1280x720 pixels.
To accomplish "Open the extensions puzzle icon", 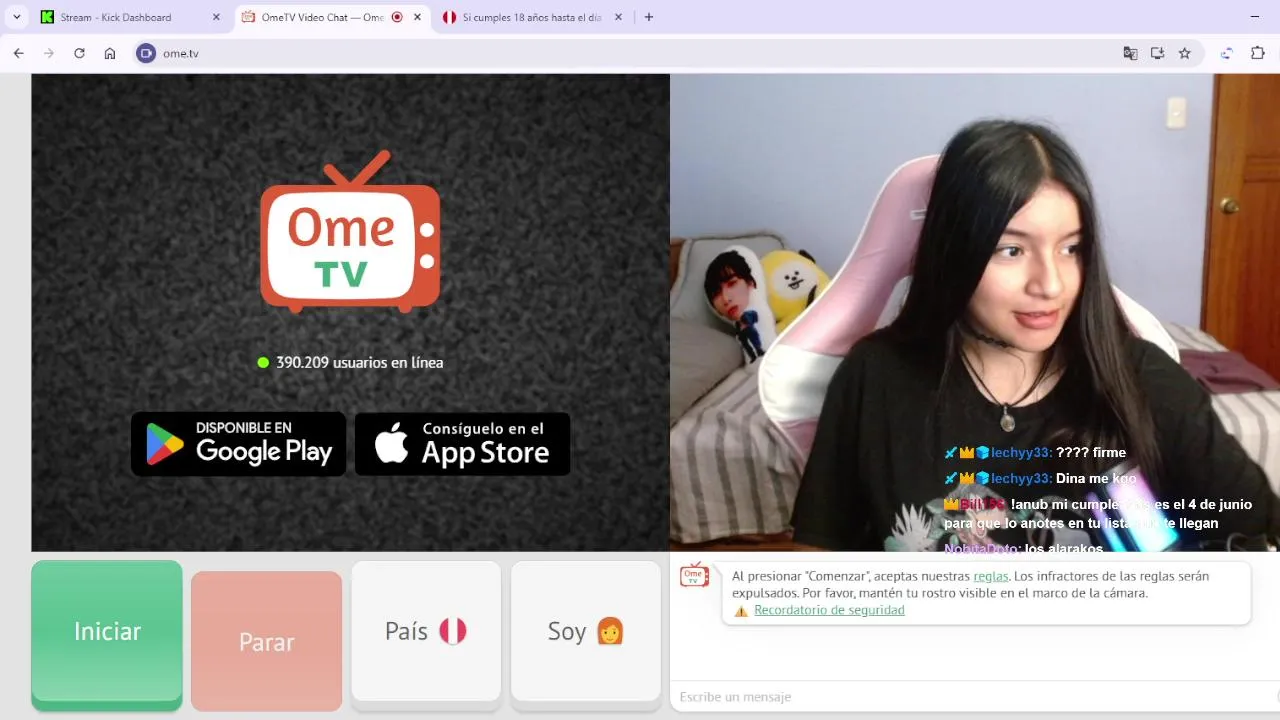I will pyautogui.click(x=1258, y=53).
